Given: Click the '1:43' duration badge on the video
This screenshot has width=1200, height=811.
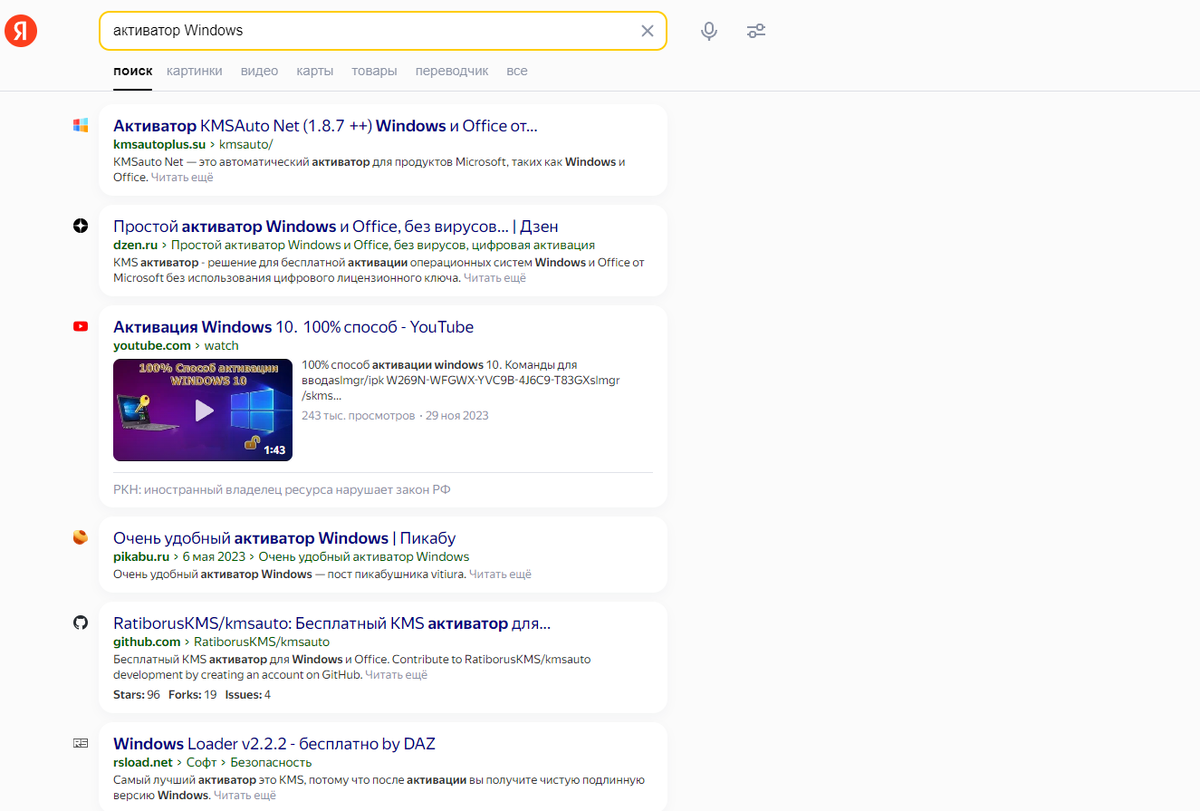Looking at the screenshot, I should (275, 450).
